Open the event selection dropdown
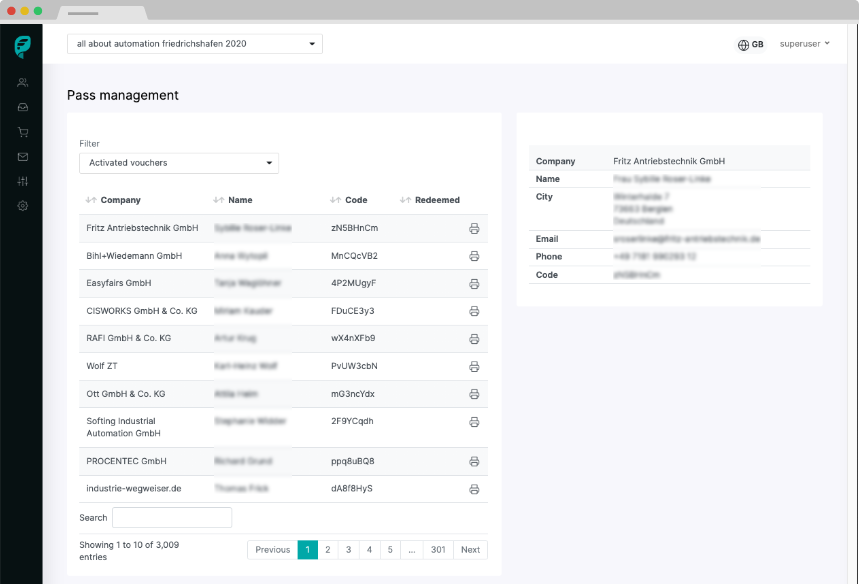Screen dimensions: 859x584 (194, 44)
